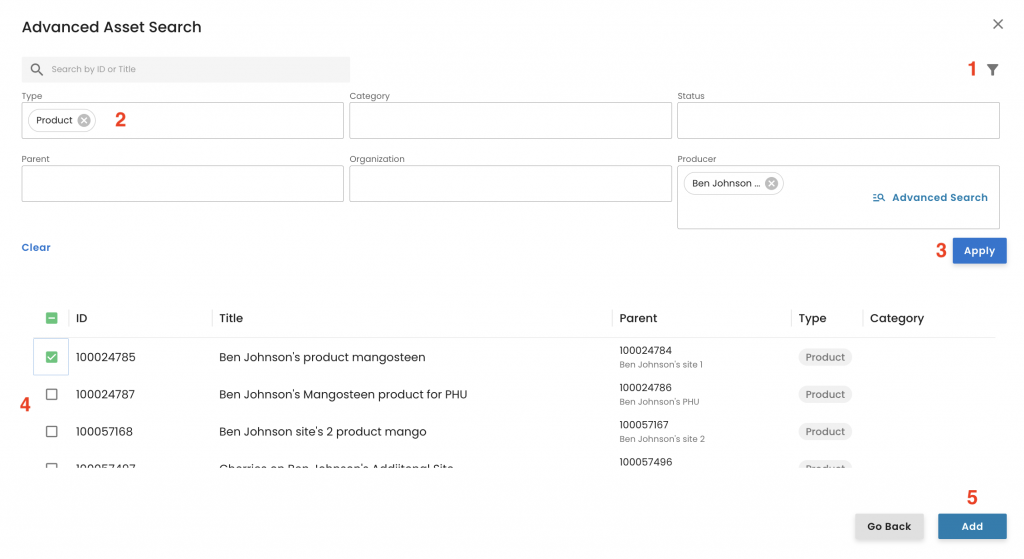Click the Clear filters link
The height and width of the screenshot is (559, 1024).
coord(36,247)
